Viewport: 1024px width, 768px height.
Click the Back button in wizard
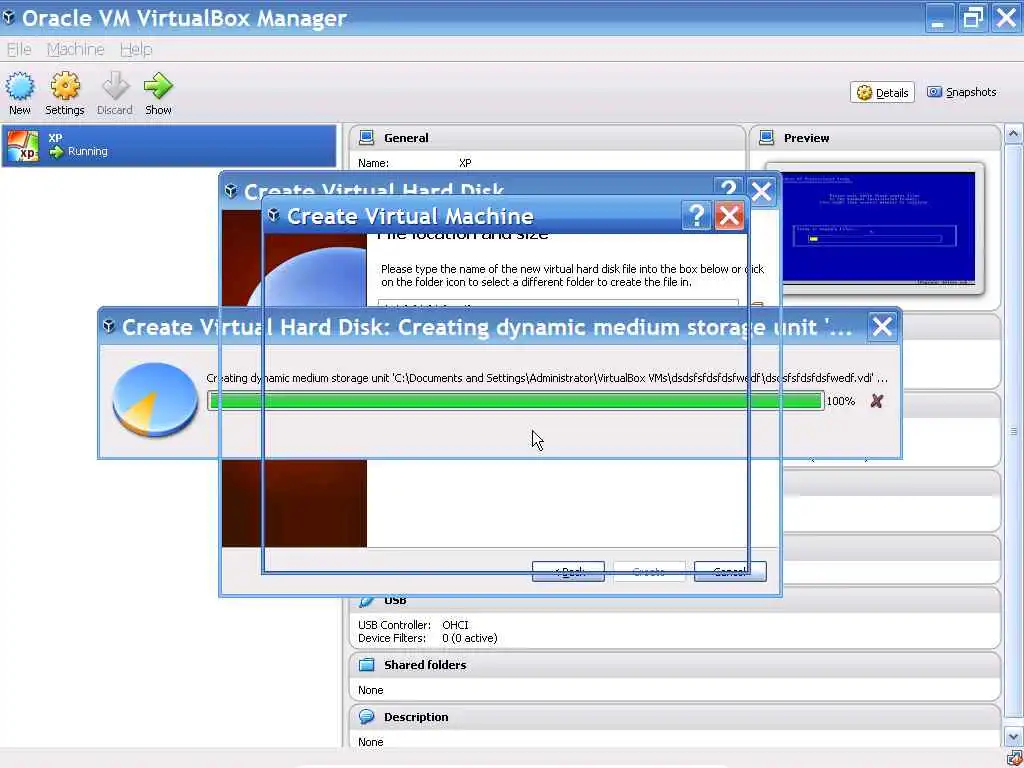568,571
